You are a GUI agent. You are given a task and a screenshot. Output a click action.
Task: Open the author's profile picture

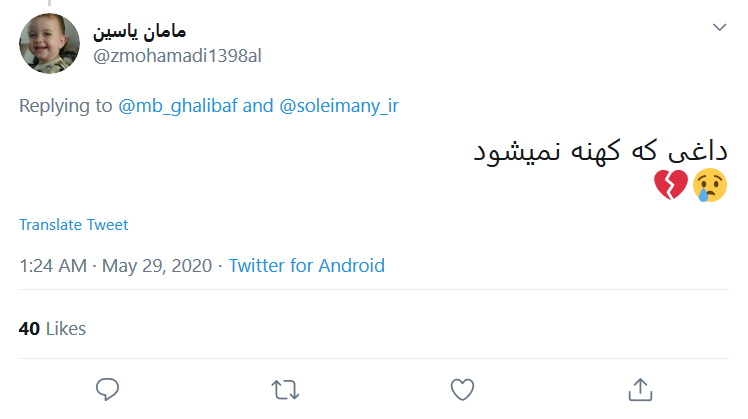49,43
